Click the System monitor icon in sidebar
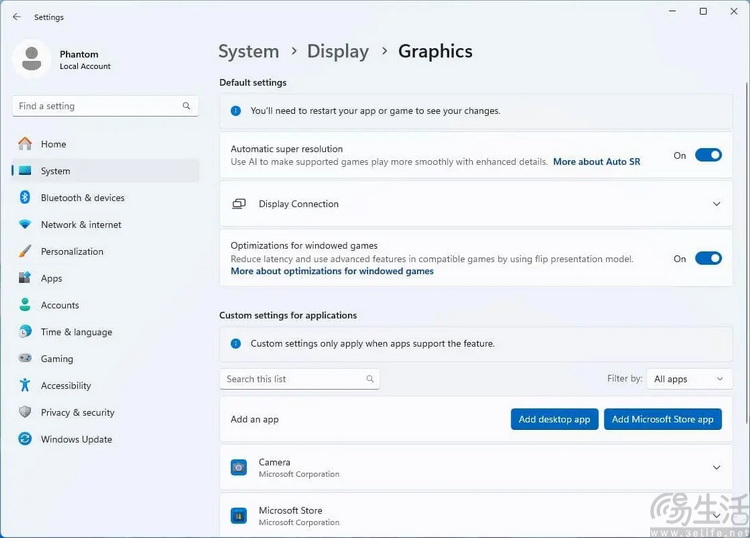This screenshot has height=538, width=750. 25,171
